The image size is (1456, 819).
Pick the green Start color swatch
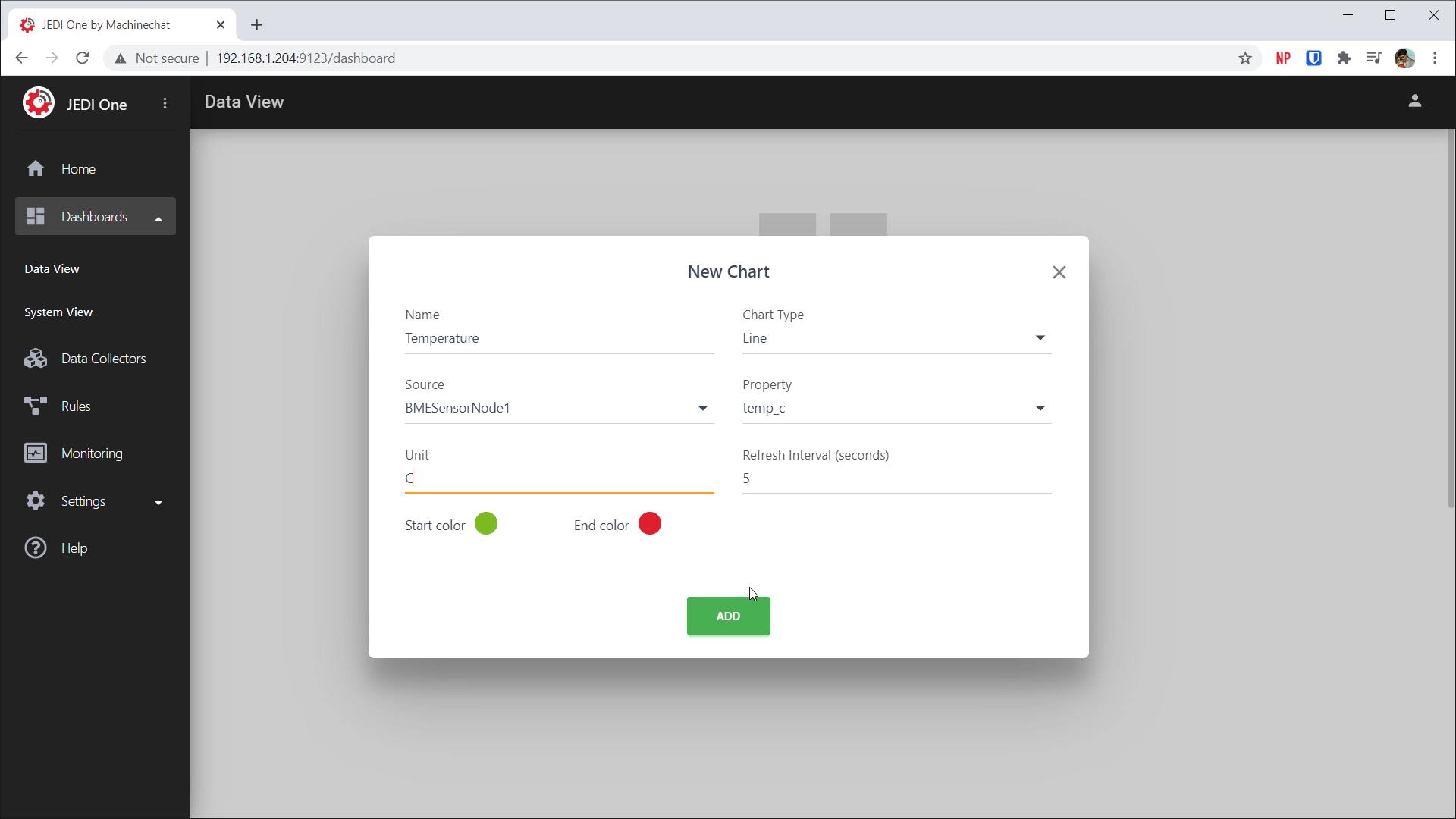pos(486,524)
